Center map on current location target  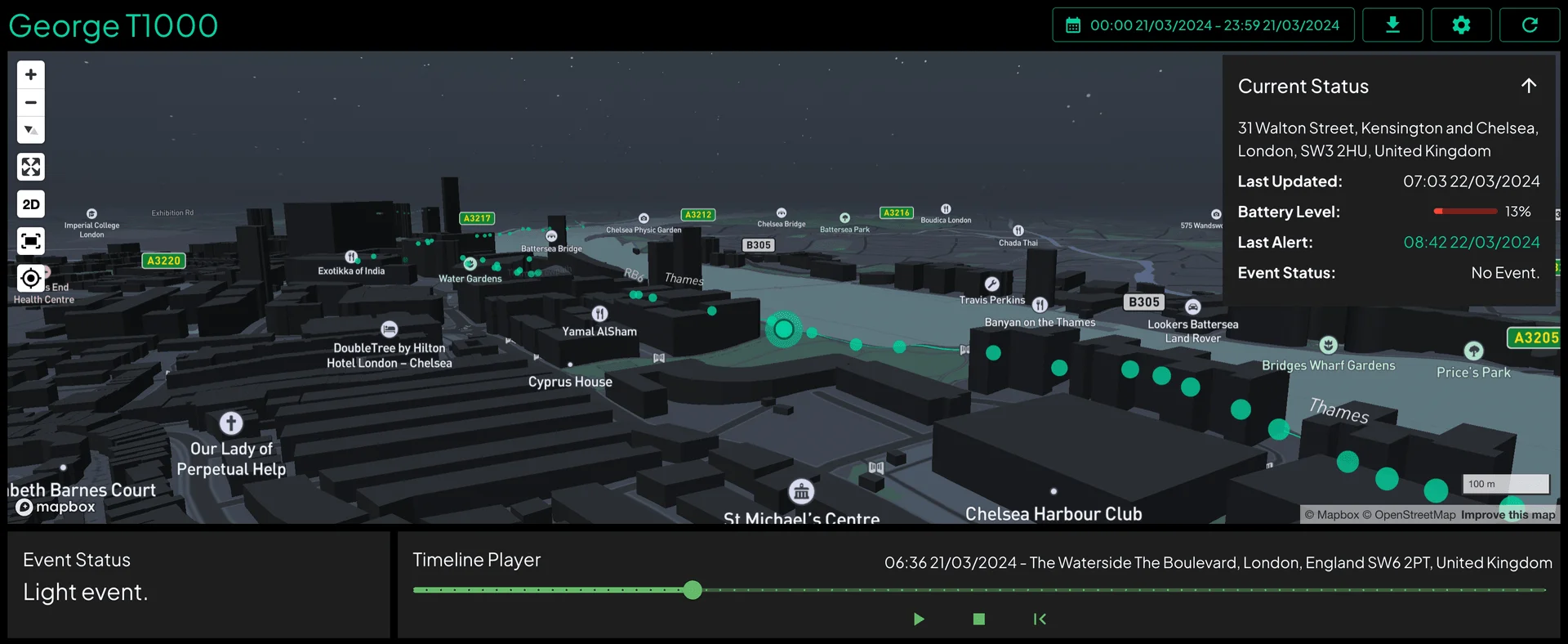(31, 279)
